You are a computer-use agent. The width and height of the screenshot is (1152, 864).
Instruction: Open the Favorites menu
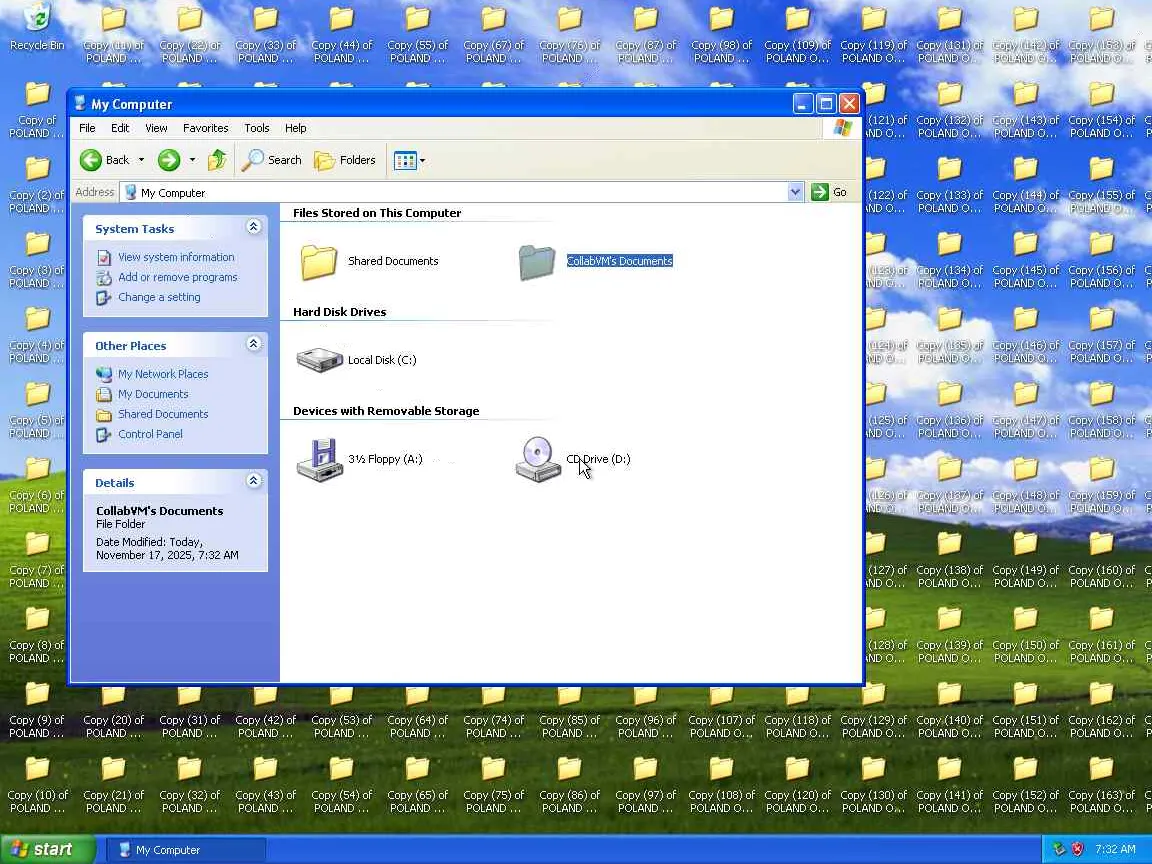coord(206,128)
